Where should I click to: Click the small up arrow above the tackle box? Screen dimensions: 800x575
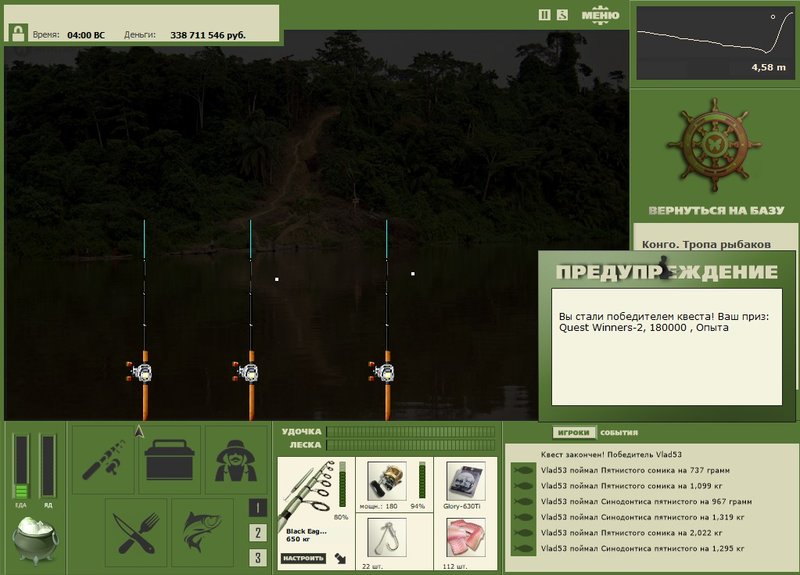139,432
